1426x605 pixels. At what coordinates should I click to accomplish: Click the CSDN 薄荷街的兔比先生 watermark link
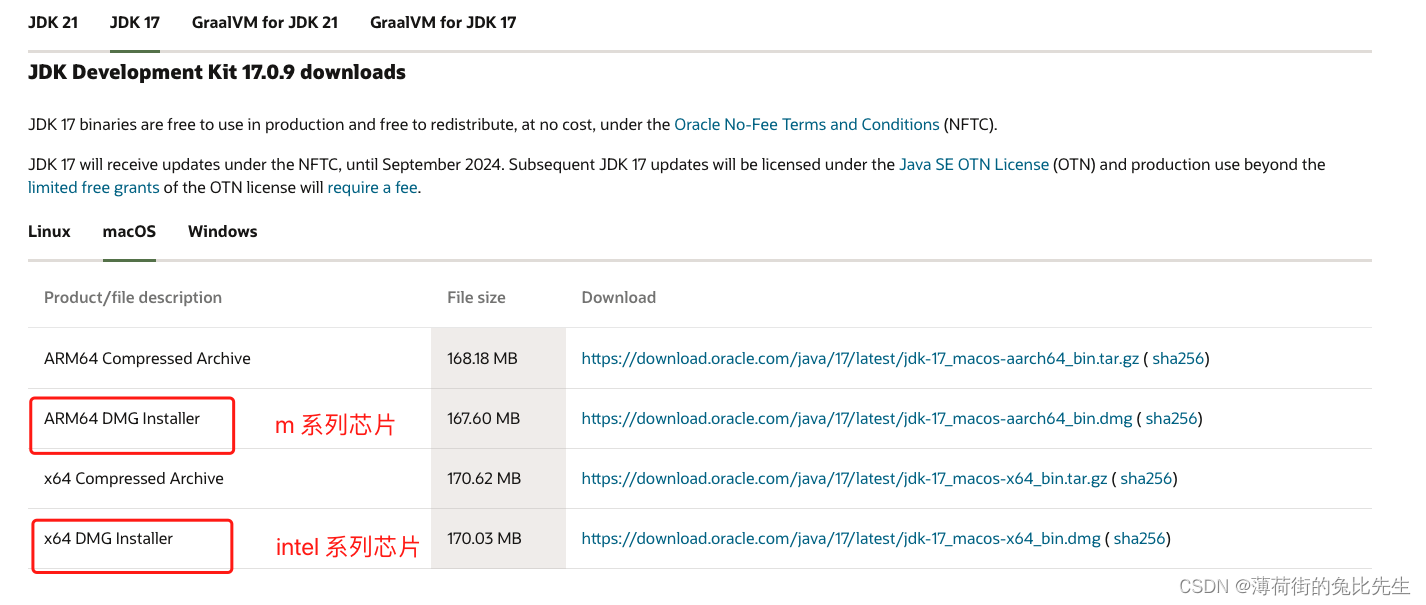(x=1293, y=587)
